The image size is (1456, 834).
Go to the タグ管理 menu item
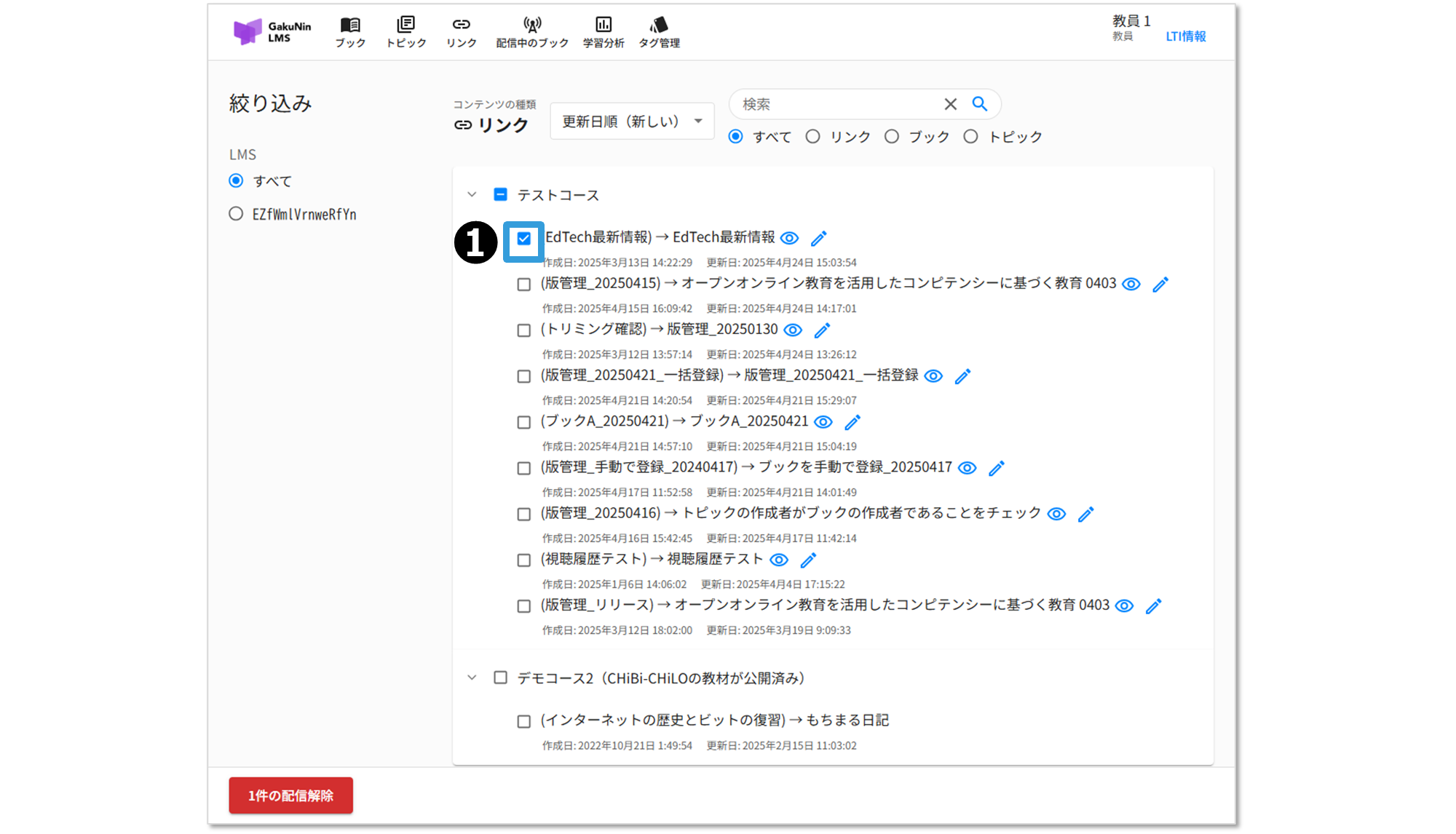[659, 33]
